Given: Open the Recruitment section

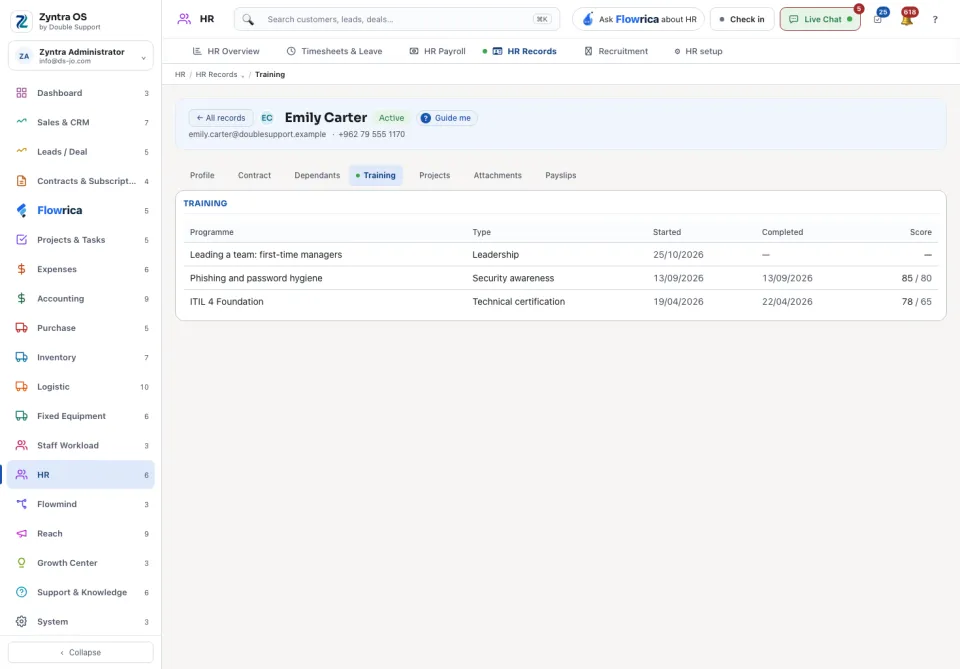Looking at the screenshot, I should 615,51.
